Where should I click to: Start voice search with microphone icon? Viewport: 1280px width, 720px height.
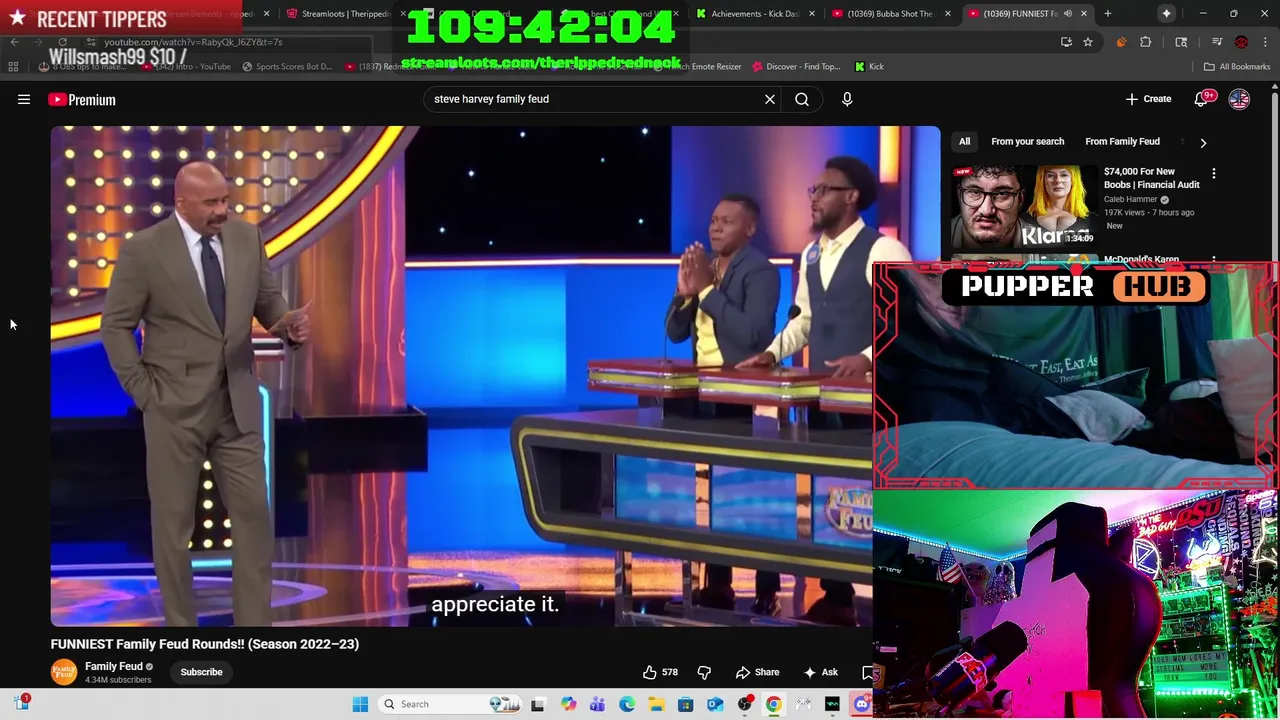tap(847, 99)
